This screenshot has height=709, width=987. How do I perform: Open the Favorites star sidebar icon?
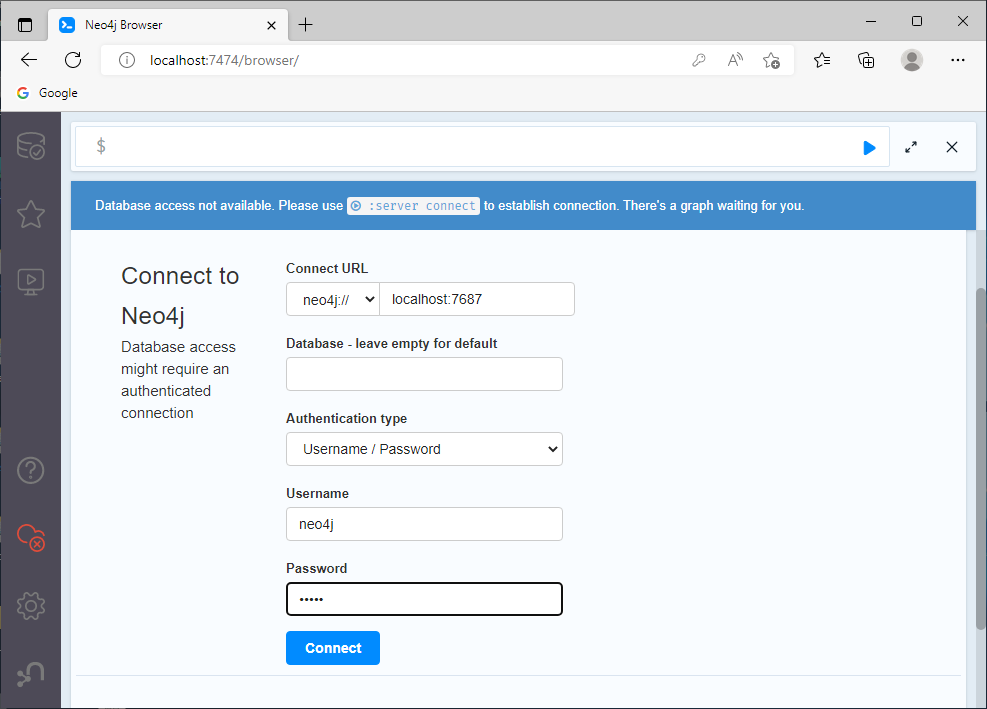[x=31, y=215]
